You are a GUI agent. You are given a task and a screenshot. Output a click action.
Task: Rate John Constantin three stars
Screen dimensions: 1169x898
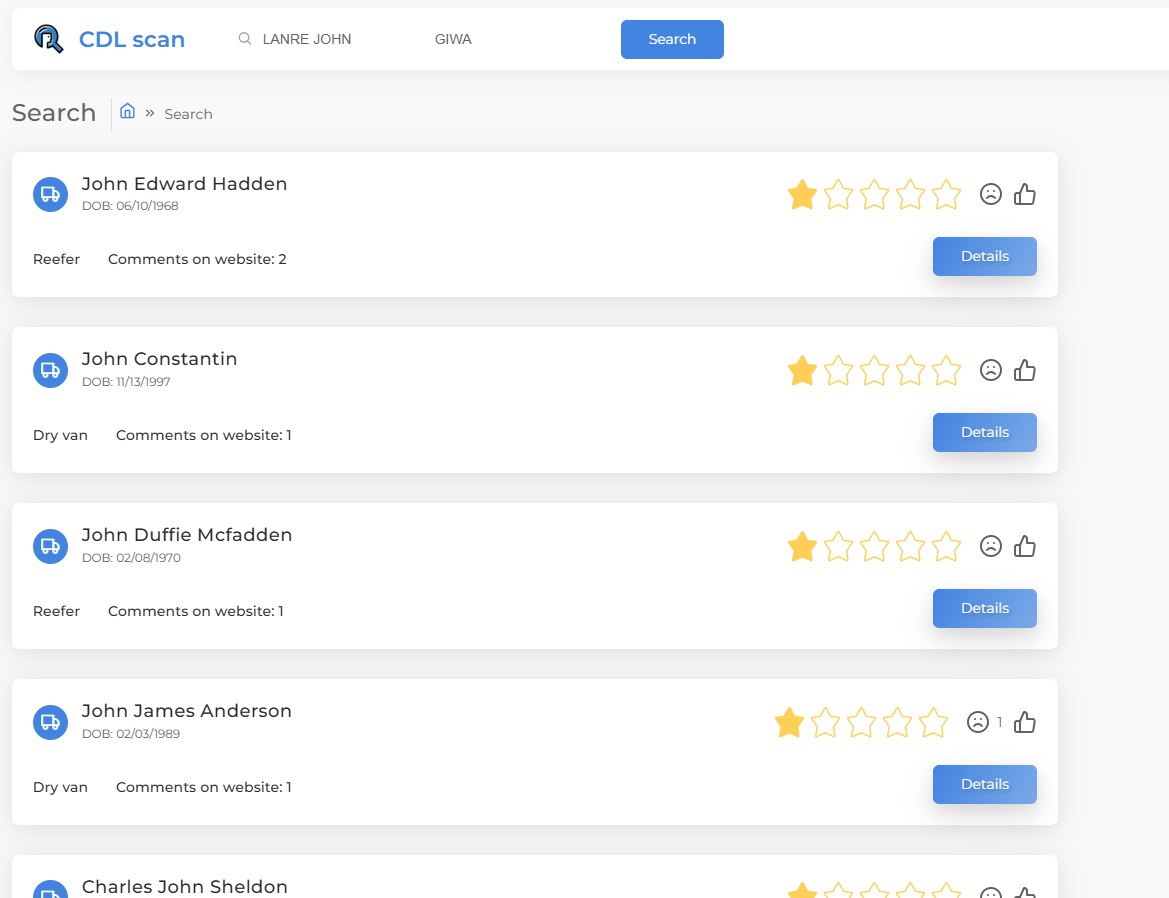point(874,371)
